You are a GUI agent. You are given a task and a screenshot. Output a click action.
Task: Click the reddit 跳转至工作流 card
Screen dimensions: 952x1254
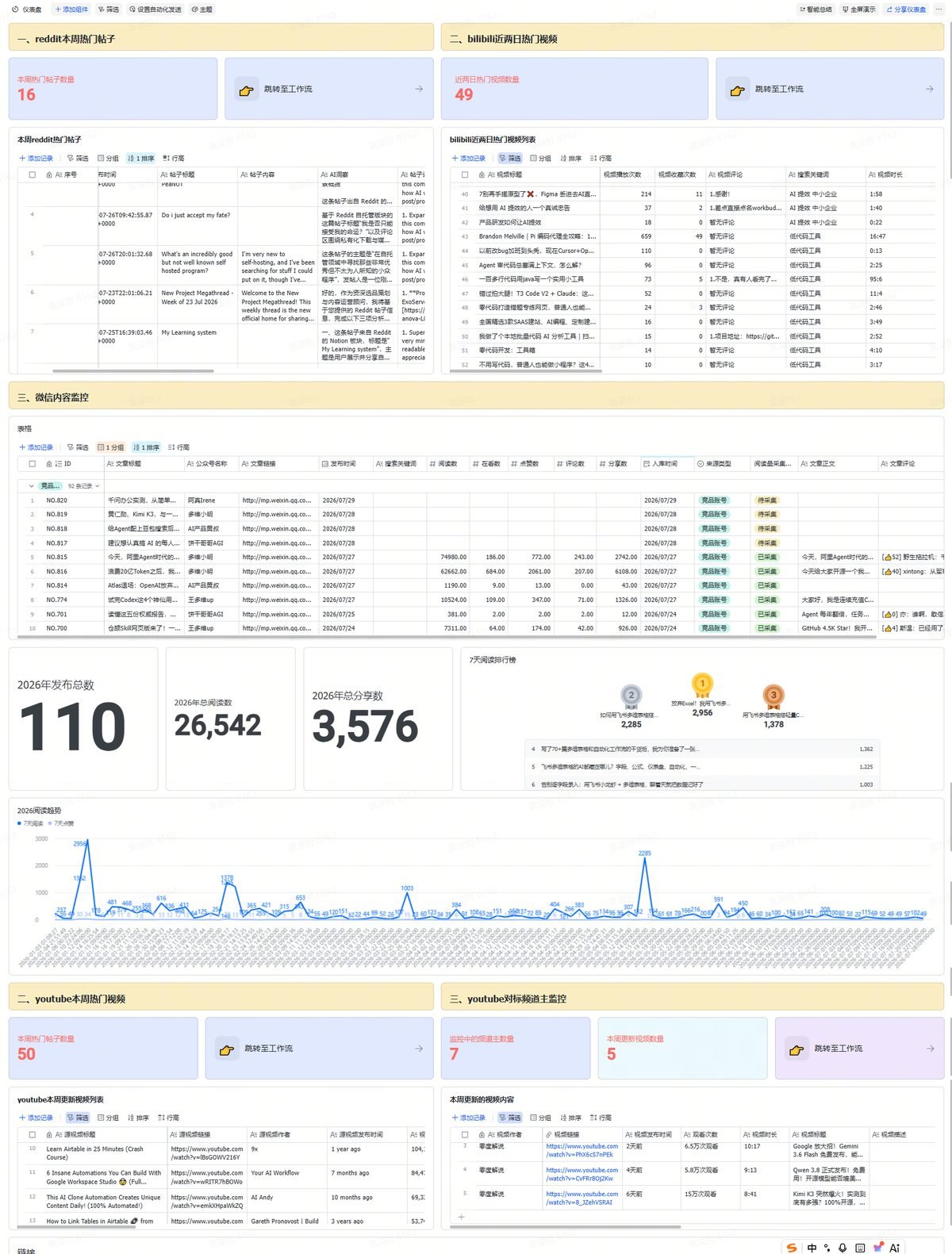pos(329,89)
